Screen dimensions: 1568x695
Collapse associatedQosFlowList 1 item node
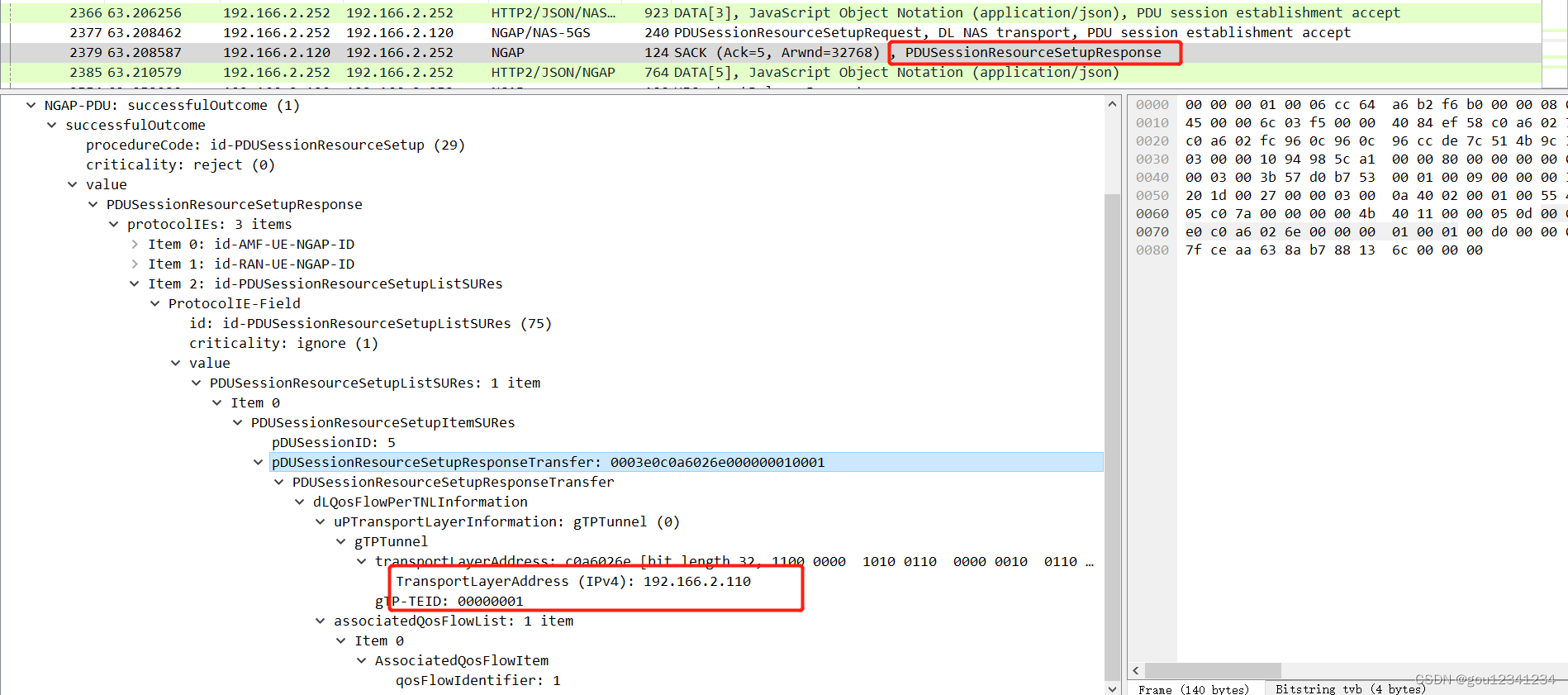pyautogui.click(x=320, y=621)
